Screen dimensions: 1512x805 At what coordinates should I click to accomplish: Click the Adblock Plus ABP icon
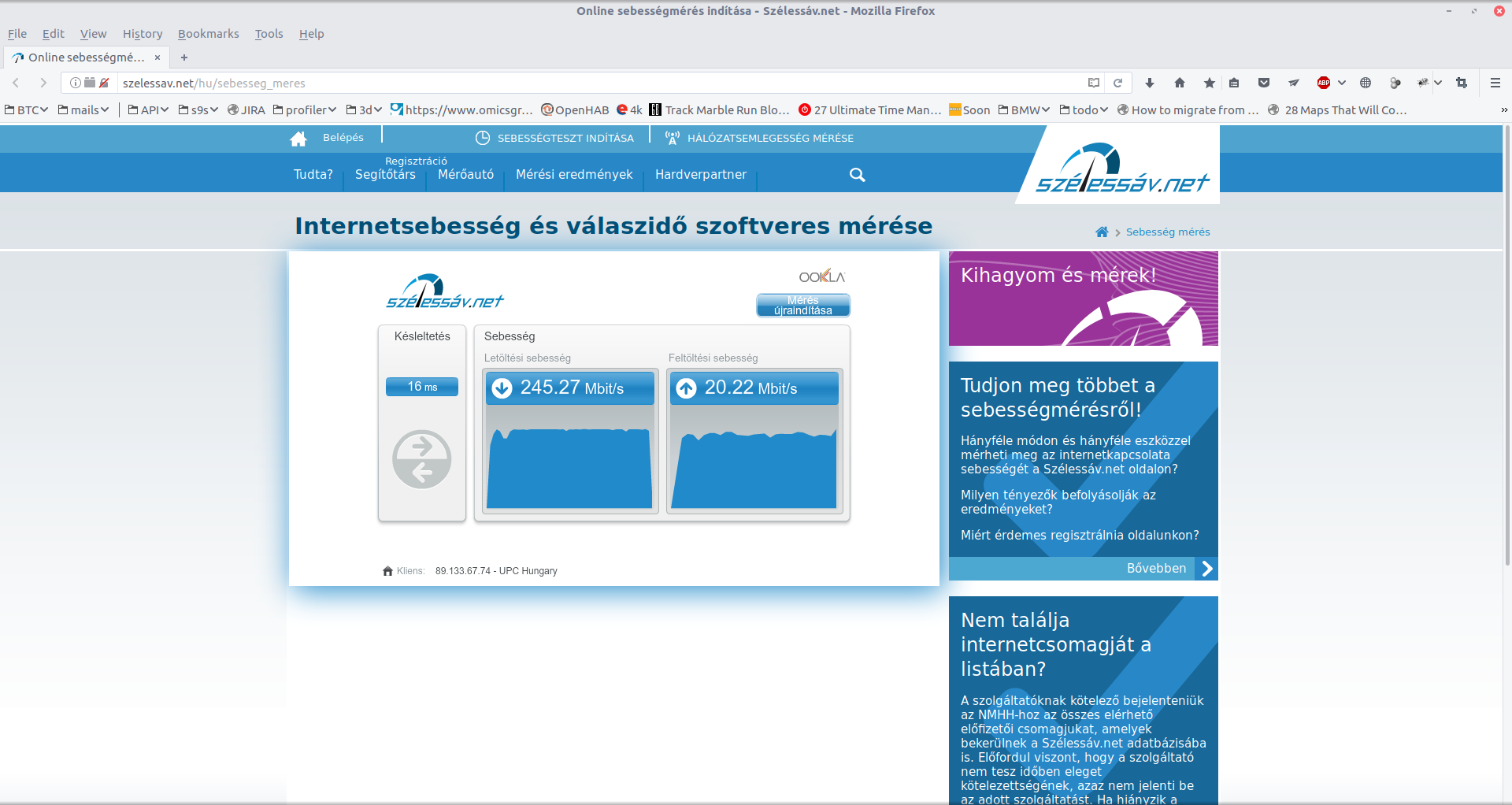(x=1324, y=83)
